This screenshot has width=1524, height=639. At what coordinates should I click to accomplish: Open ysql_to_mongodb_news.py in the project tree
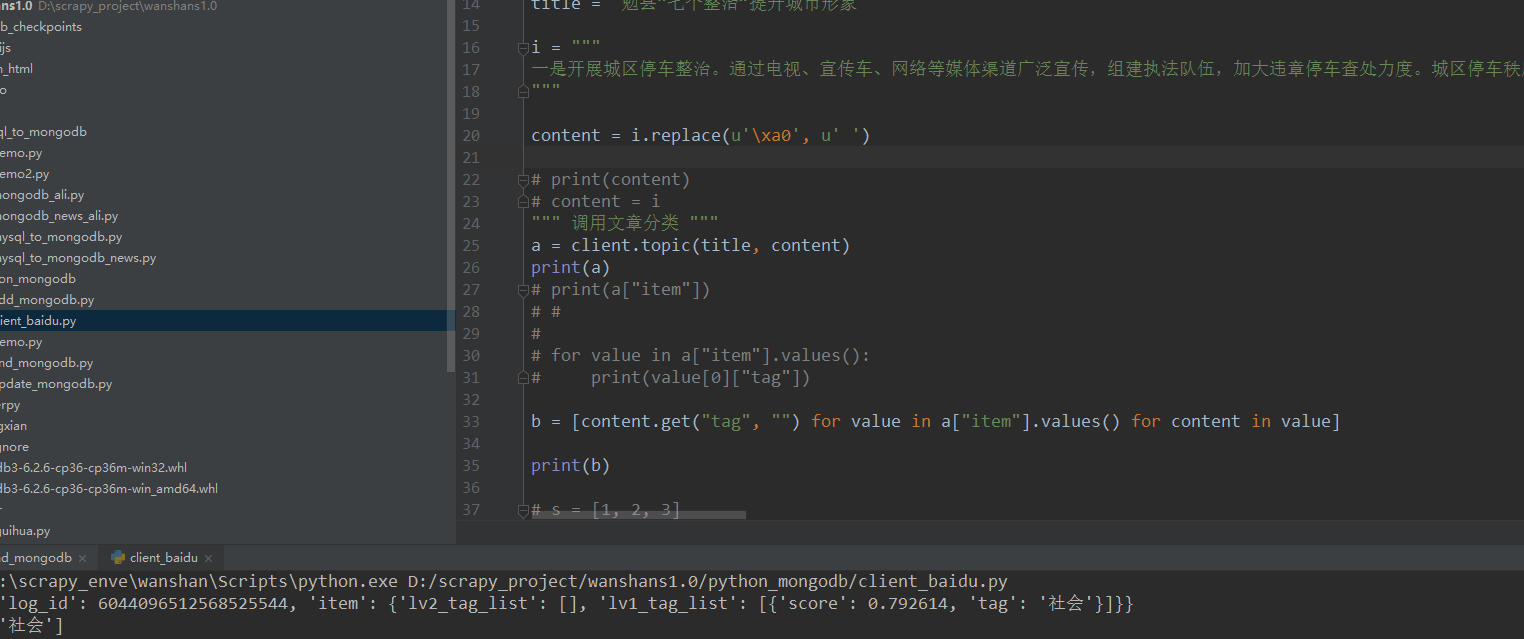(x=78, y=258)
